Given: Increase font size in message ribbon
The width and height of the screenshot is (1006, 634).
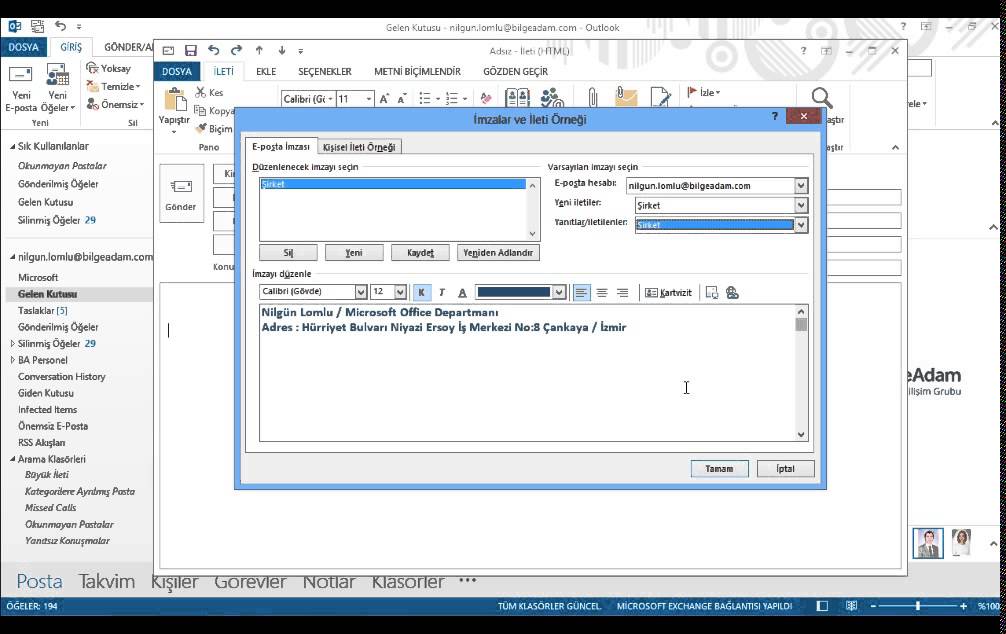Looking at the screenshot, I should [384, 99].
